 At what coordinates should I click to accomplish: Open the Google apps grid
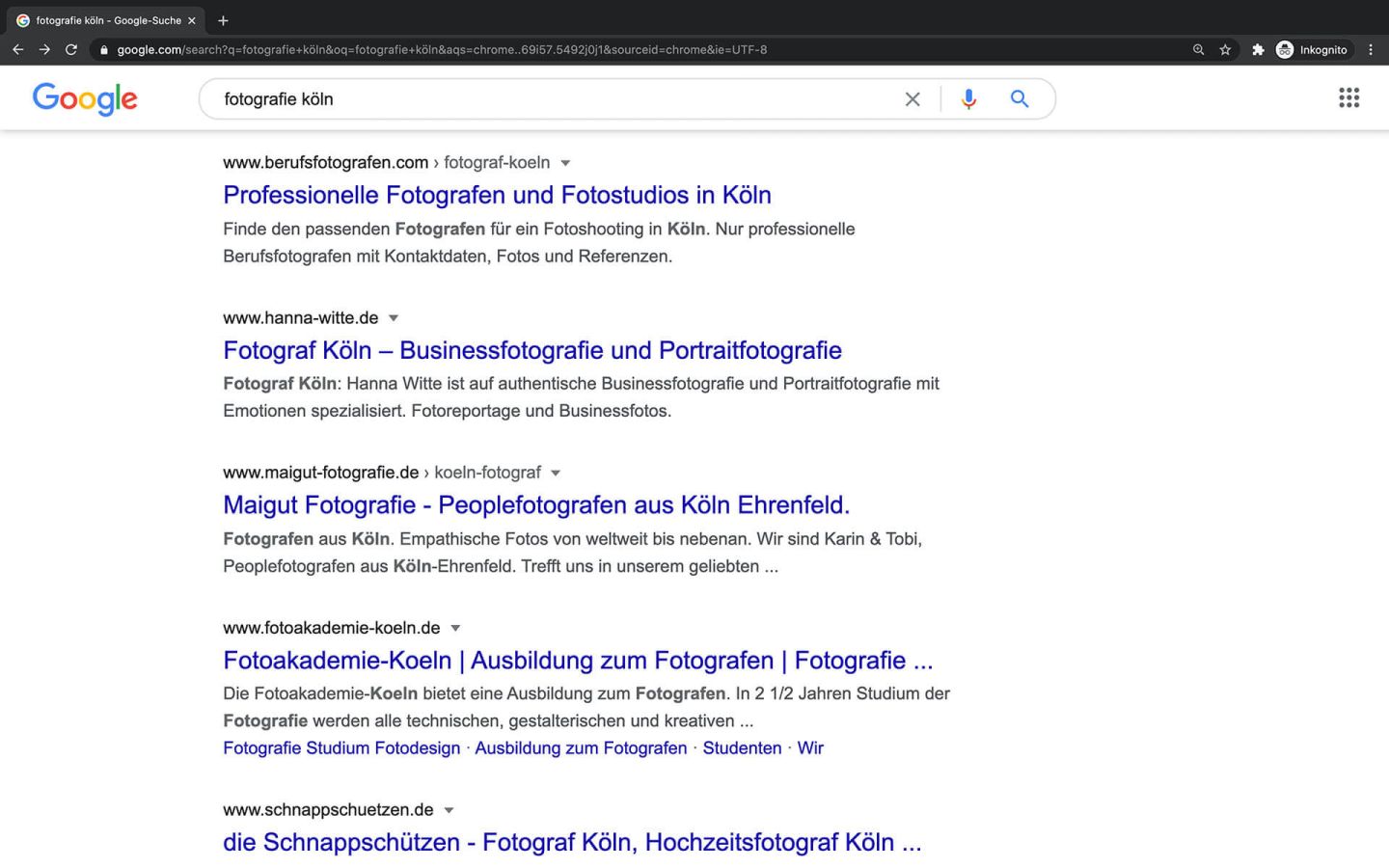click(1349, 97)
